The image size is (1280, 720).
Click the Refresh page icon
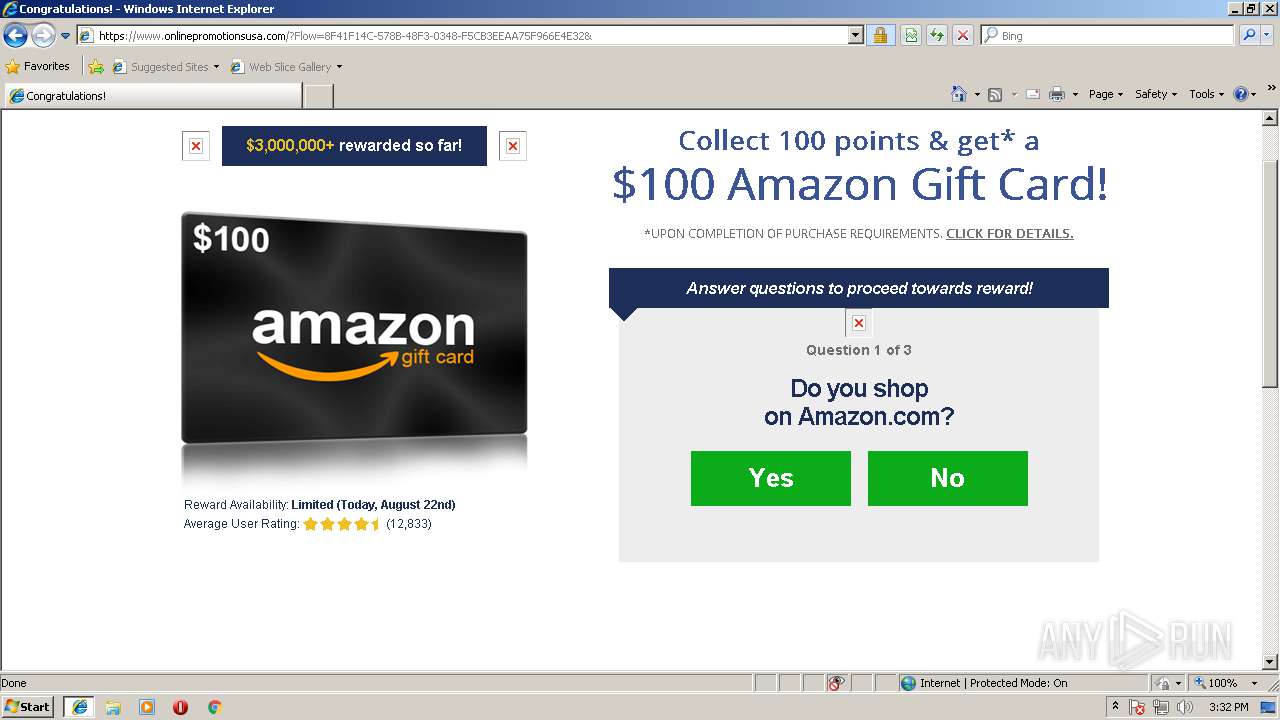(937, 35)
